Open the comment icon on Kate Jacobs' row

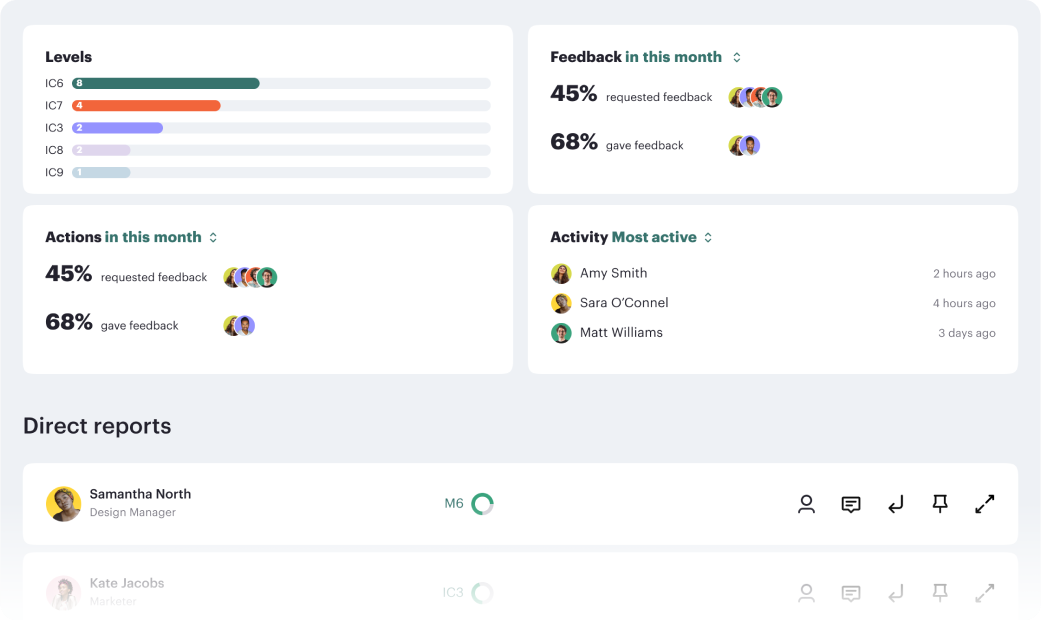point(850,593)
